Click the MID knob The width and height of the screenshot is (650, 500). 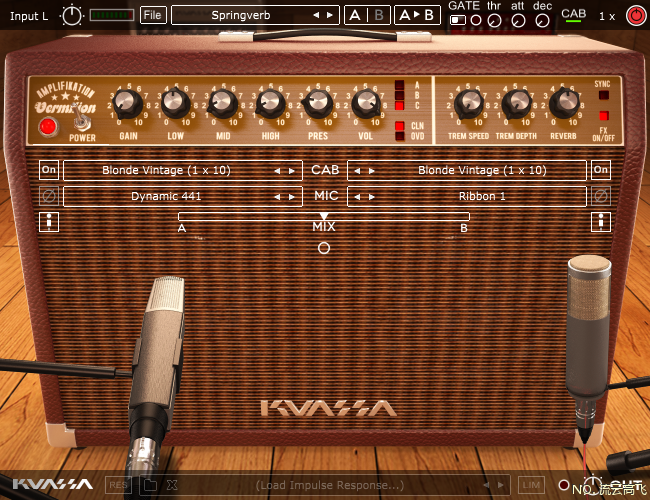tap(223, 104)
